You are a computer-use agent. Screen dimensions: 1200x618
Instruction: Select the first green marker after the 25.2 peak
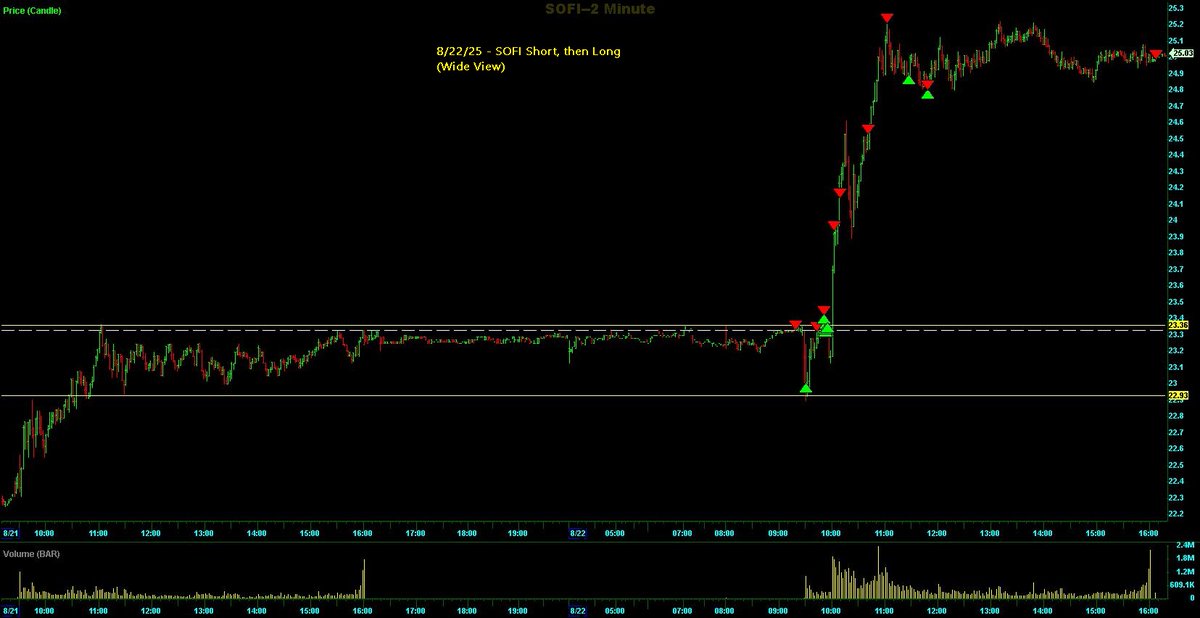[x=908, y=80]
